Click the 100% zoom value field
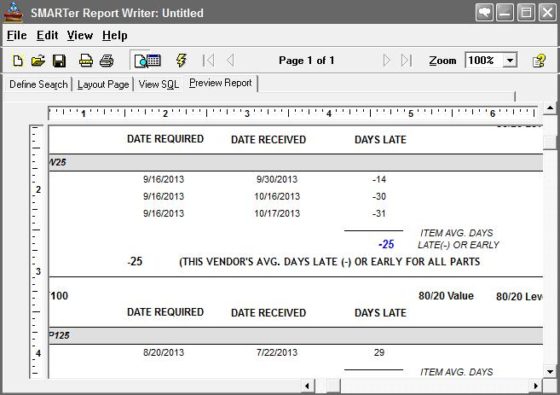Screen dimensions: 560x395 click(x=484, y=60)
